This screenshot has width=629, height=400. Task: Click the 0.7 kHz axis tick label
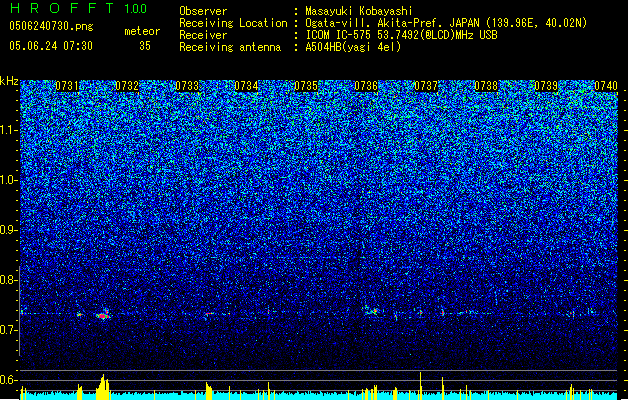click(x=9, y=330)
